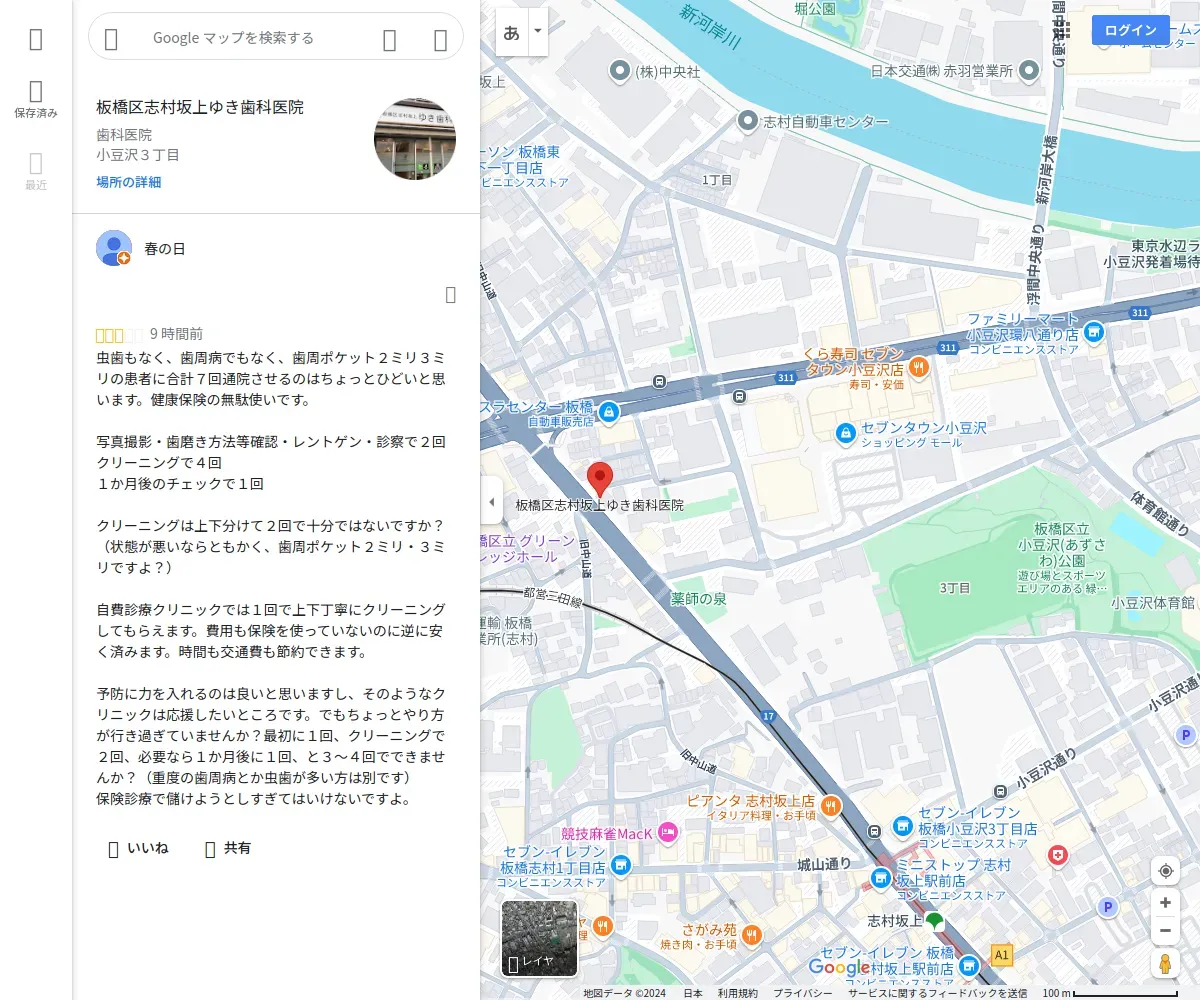Like the review with いいね button
Image resolution: width=1200 pixels, height=1000 pixels.
coord(138,848)
